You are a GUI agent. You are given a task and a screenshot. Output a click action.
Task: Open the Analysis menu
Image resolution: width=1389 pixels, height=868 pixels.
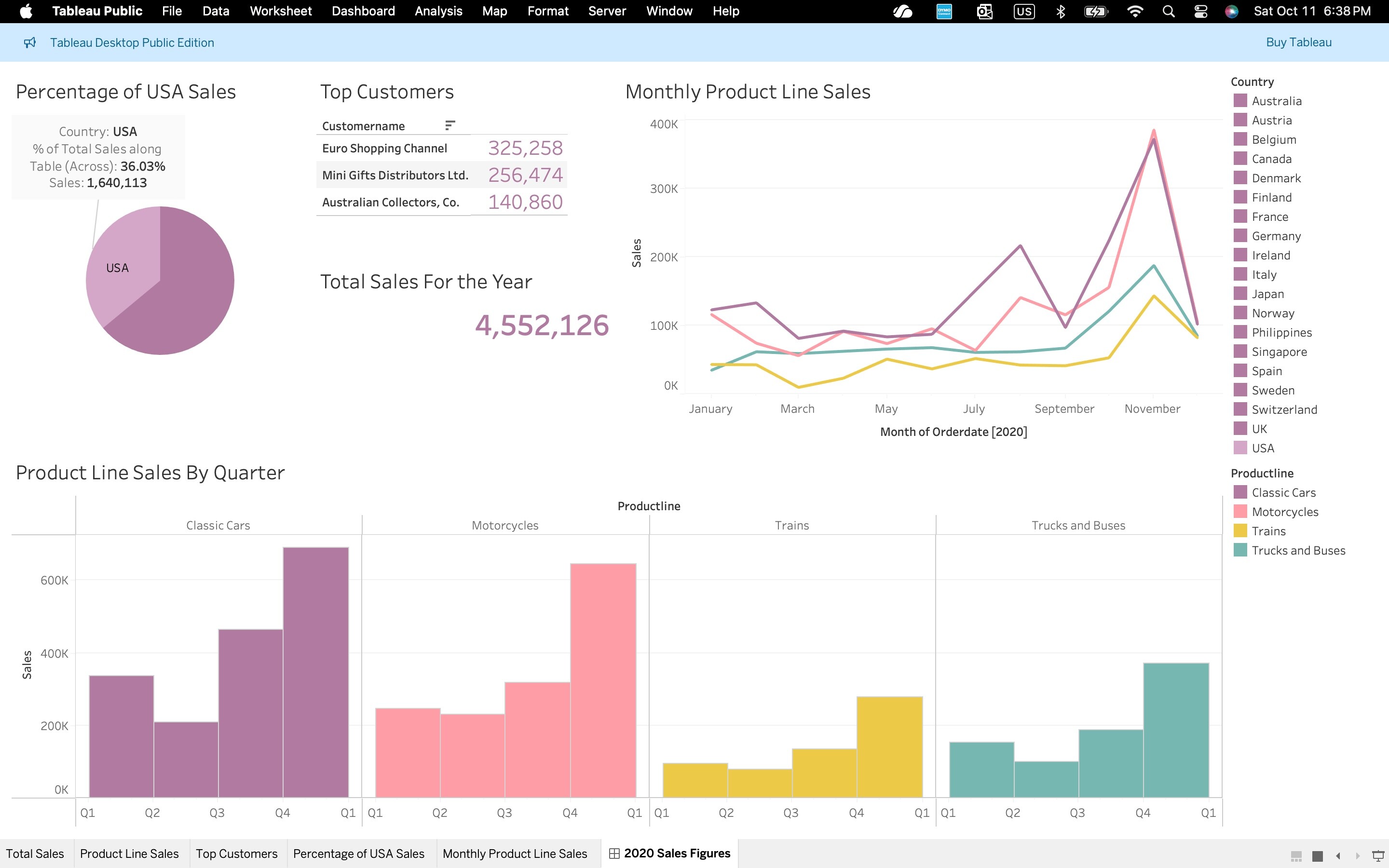point(438,11)
